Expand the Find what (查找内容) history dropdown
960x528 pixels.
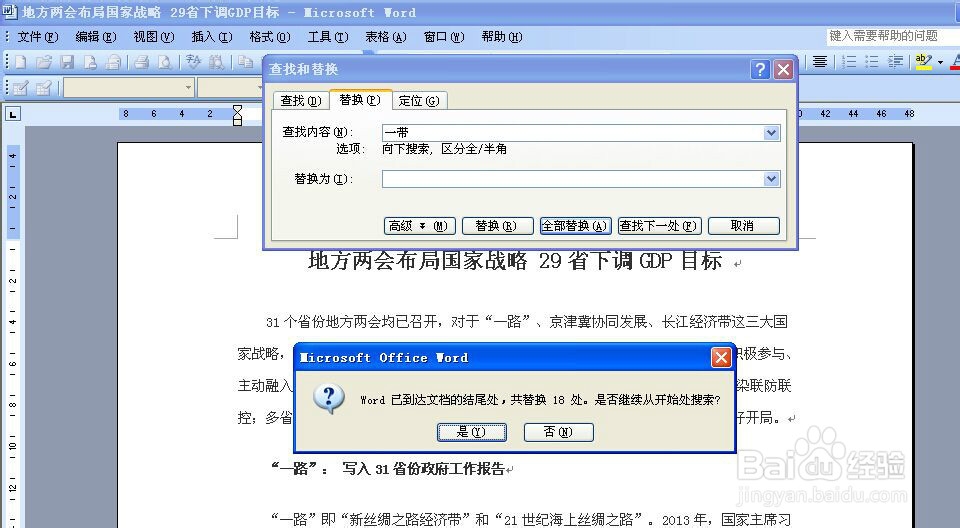[x=771, y=132]
